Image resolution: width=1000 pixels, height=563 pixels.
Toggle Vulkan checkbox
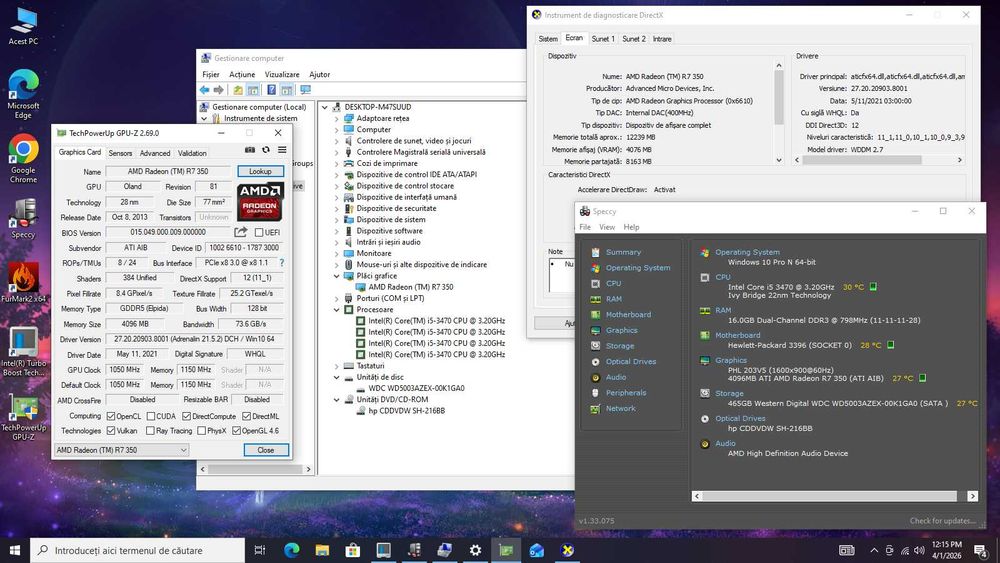click(111, 431)
